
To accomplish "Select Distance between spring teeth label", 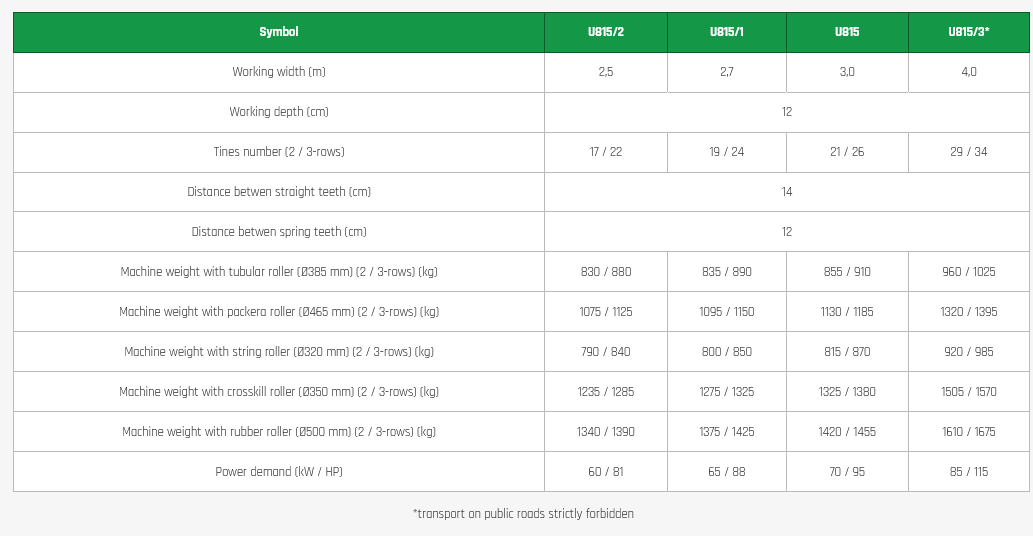I will 279,232.
